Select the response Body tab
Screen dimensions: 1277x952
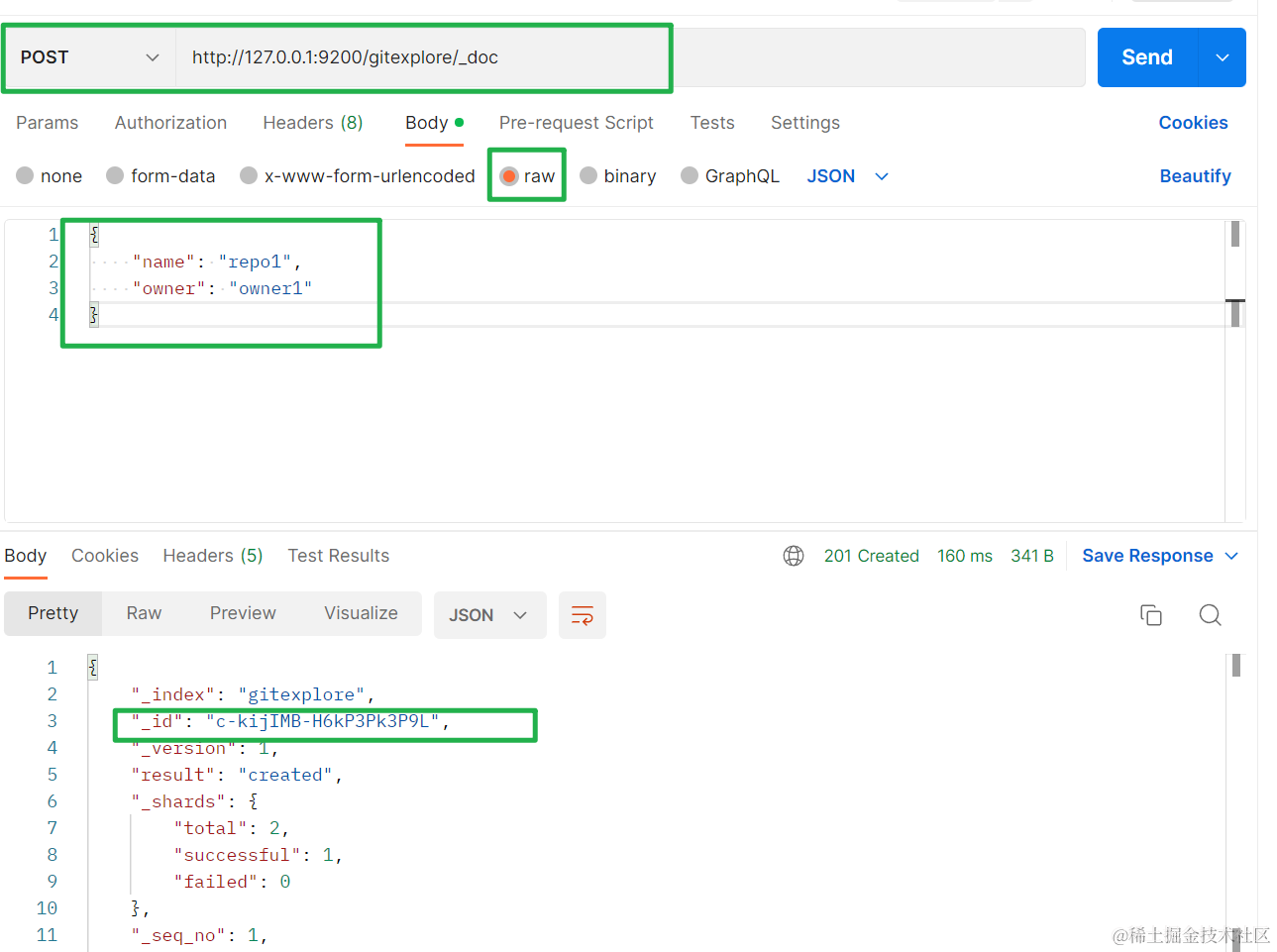(x=26, y=556)
